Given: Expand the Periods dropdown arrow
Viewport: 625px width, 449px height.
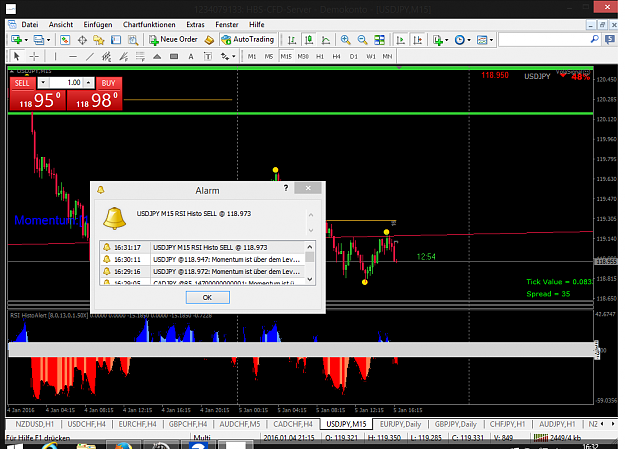Looking at the screenshot, I should coord(469,40).
